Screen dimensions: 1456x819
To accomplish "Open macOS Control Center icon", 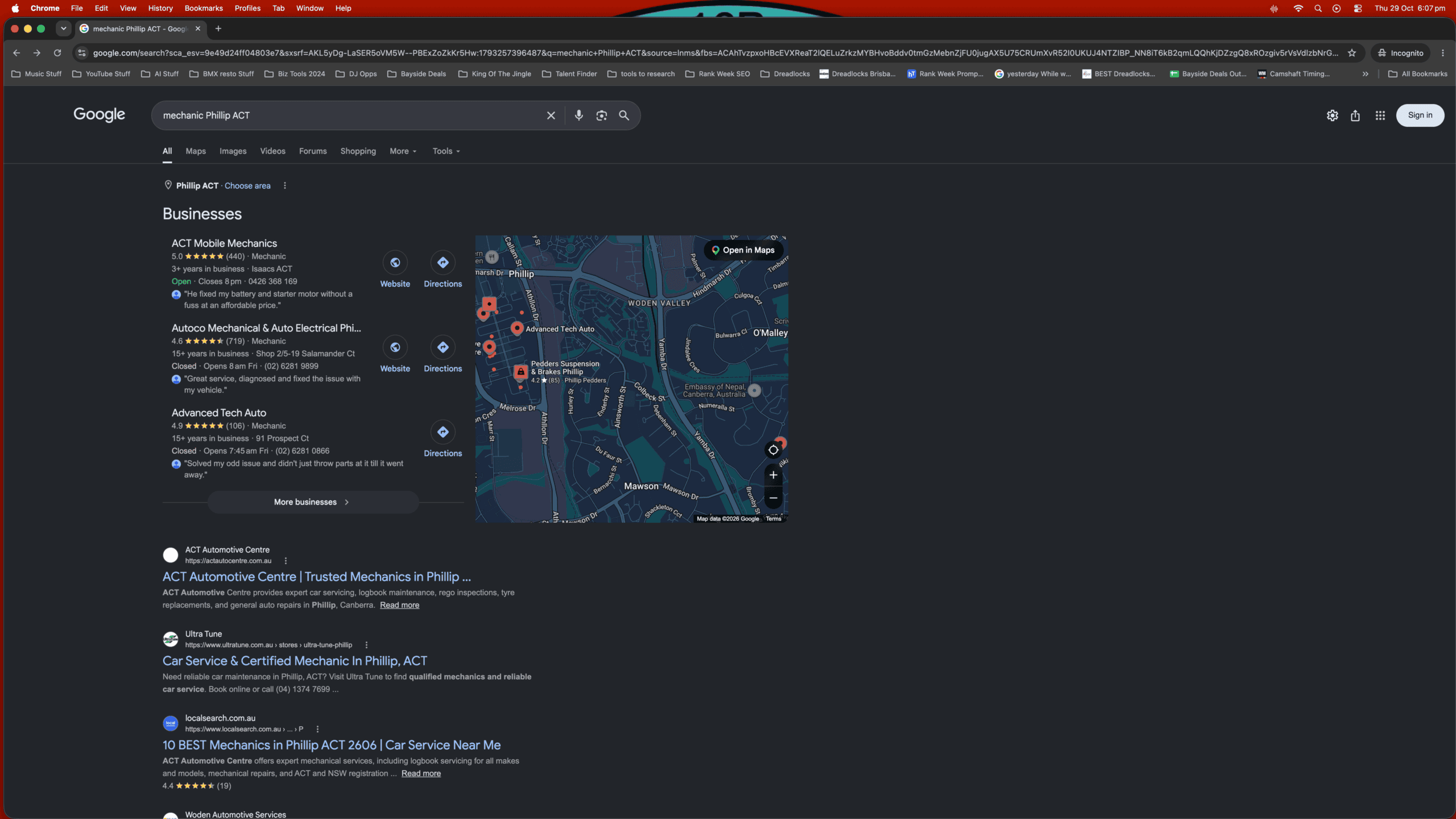I will coord(1358,8).
